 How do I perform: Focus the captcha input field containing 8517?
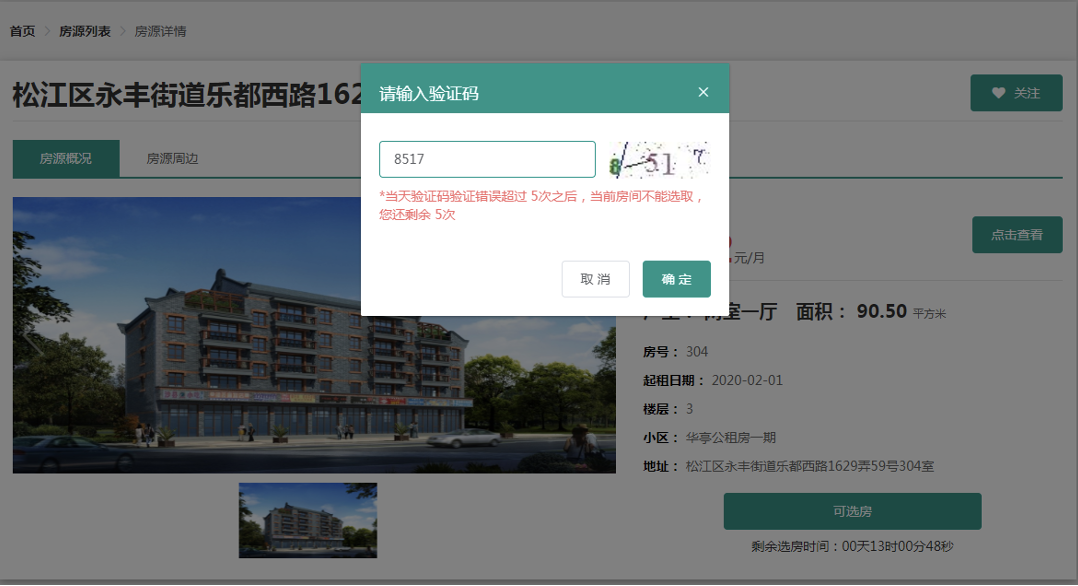[x=487, y=159]
